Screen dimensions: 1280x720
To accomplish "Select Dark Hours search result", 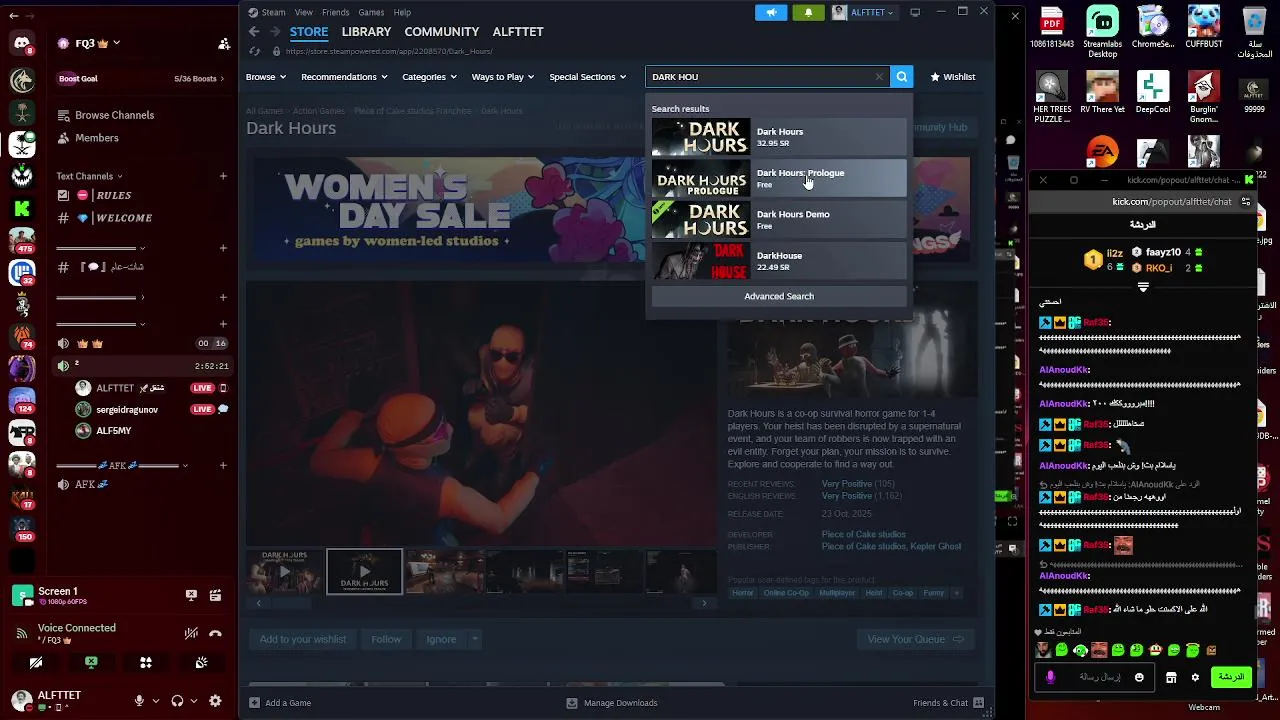I will click(x=779, y=137).
